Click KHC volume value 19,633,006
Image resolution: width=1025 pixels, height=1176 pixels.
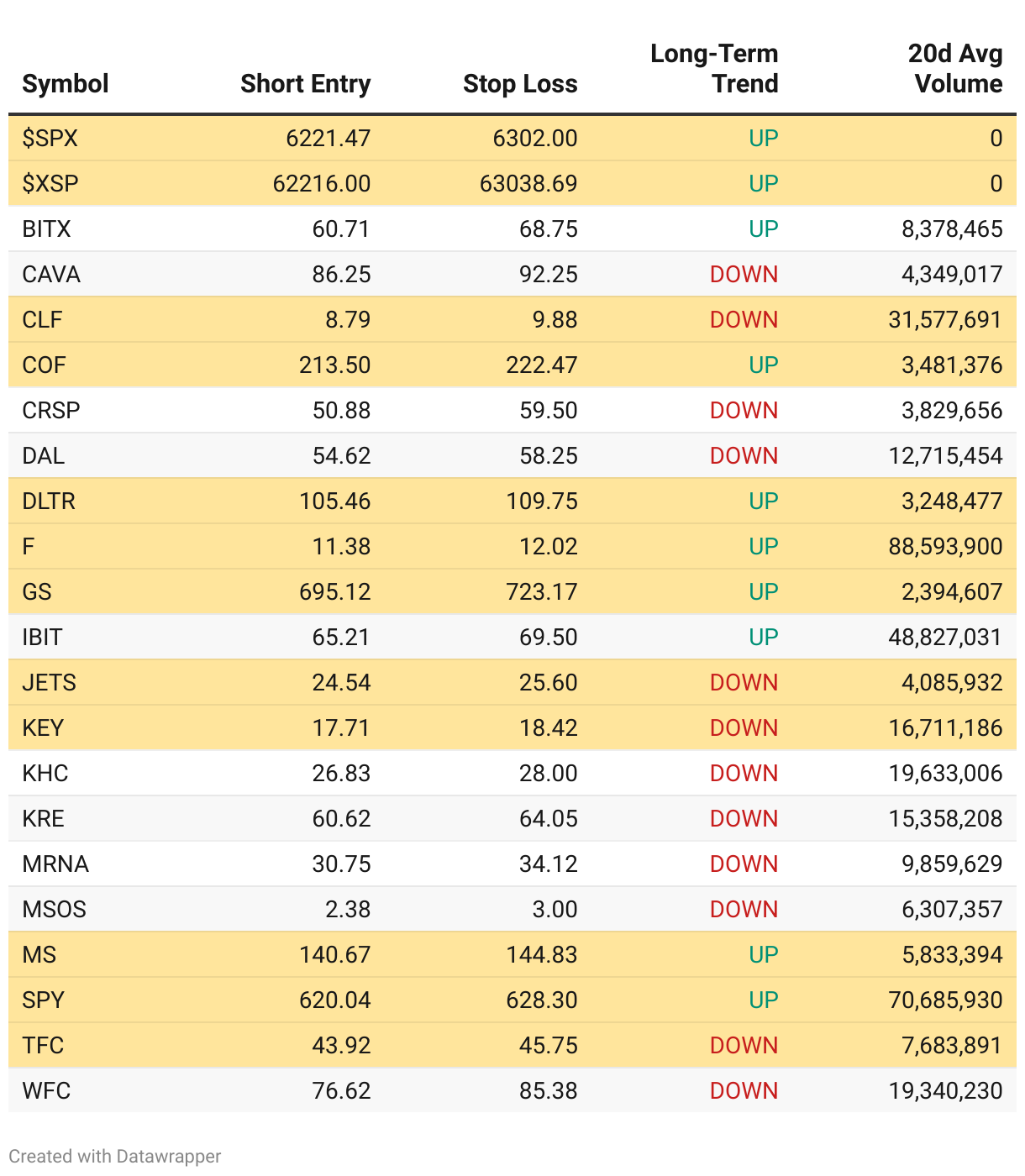[x=945, y=773]
